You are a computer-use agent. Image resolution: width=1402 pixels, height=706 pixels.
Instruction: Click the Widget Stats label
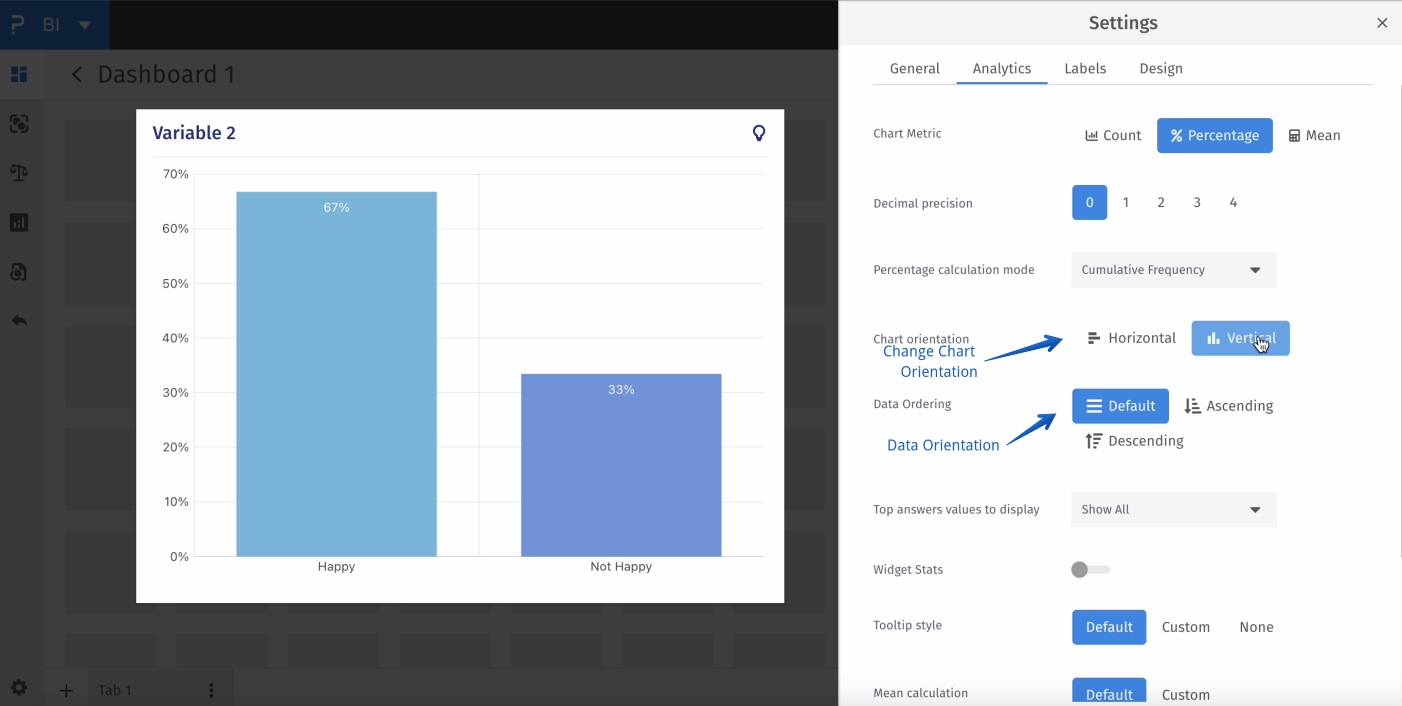click(908, 570)
